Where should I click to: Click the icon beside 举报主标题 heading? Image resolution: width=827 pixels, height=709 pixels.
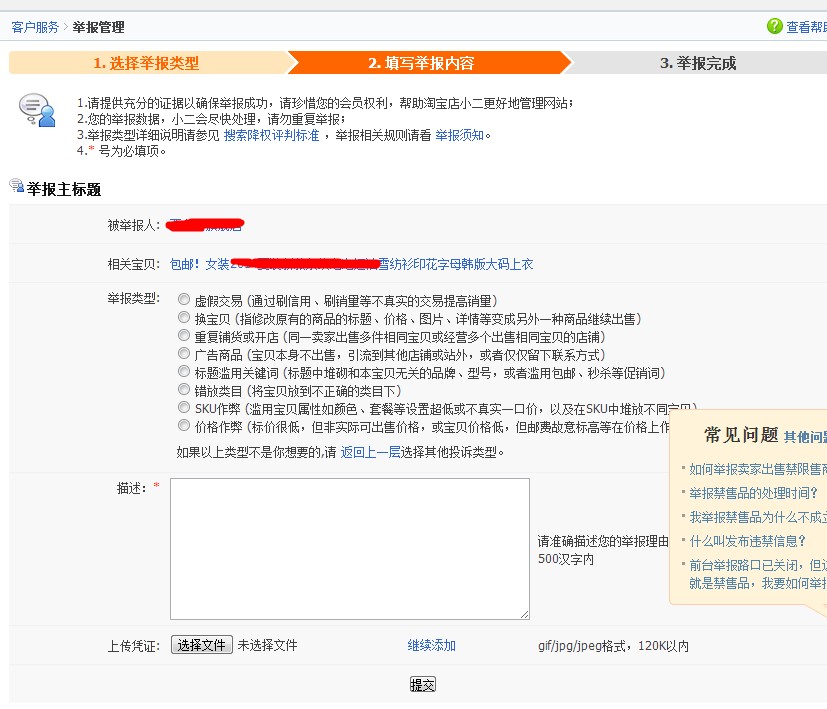coord(16,185)
